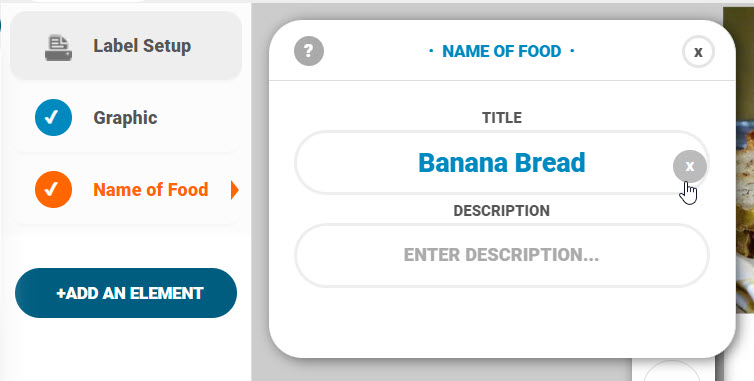Open help via the question mark icon
Screen dimensions: 754x381
click(x=309, y=51)
